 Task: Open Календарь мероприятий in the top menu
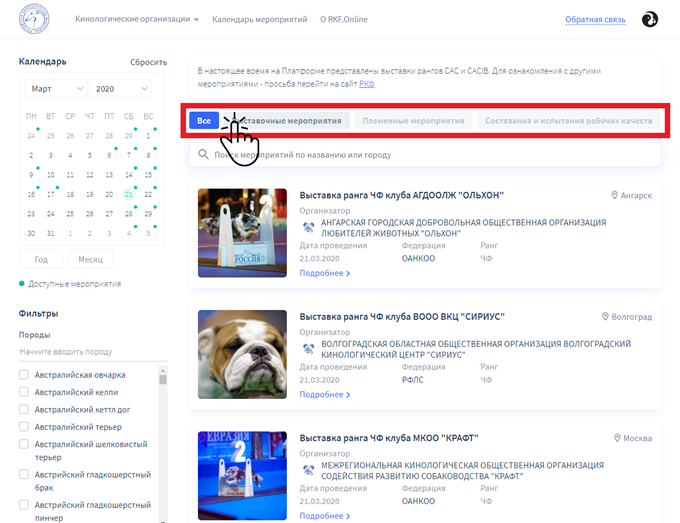tap(259, 19)
